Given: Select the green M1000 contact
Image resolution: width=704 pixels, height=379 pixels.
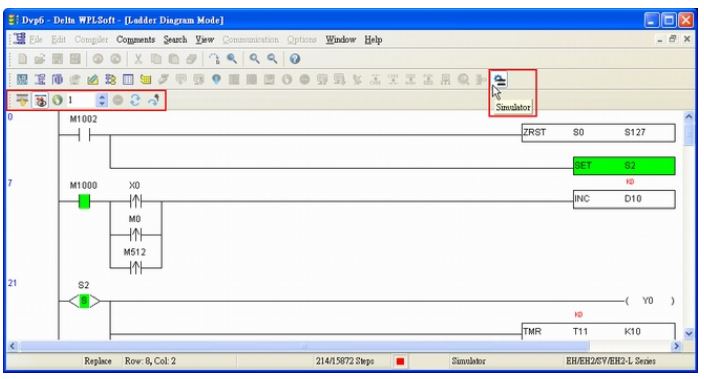Looking at the screenshot, I should coord(84,201).
